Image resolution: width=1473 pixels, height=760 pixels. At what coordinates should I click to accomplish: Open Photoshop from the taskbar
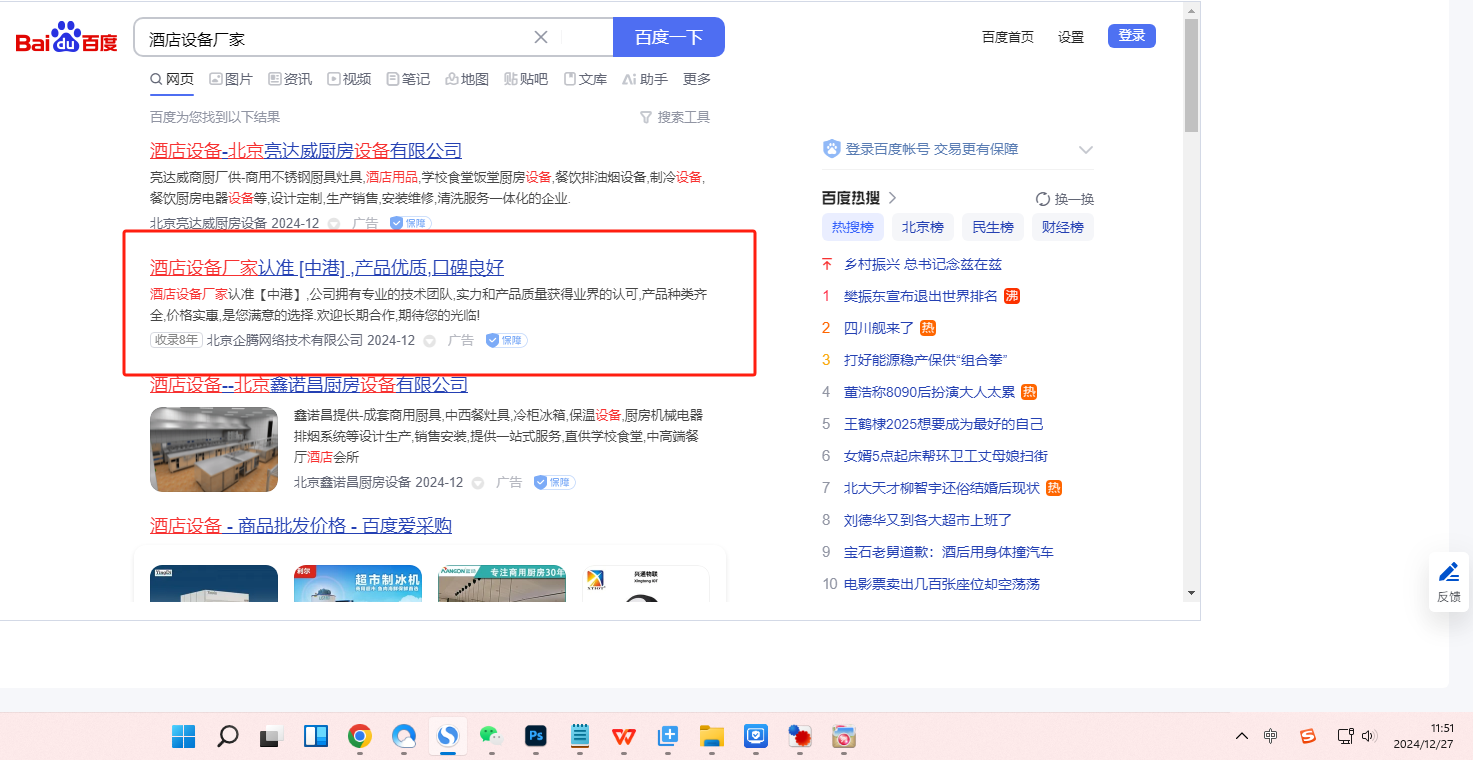pyautogui.click(x=536, y=737)
